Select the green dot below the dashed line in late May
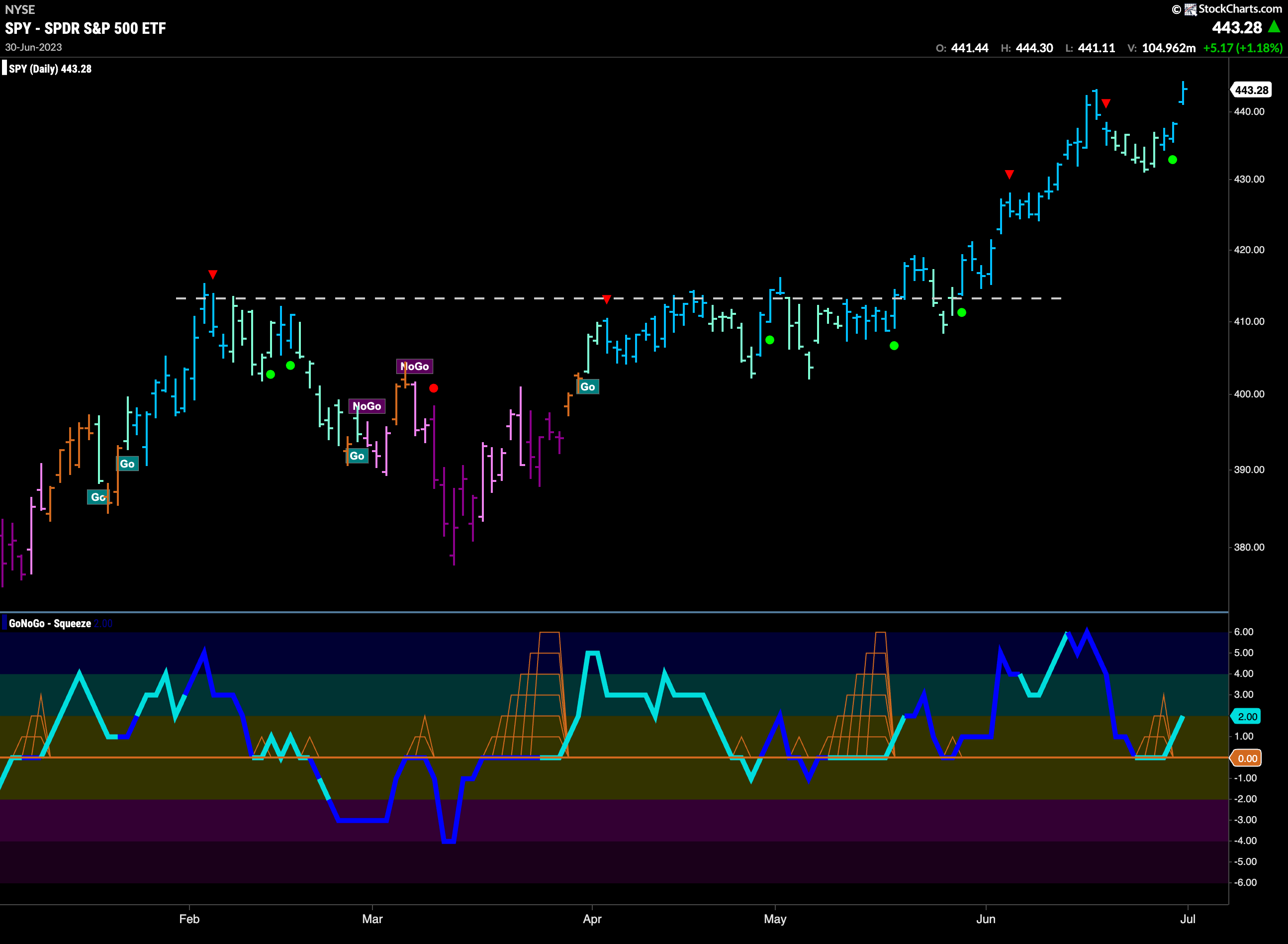This screenshot has width=1288, height=944. pyautogui.click(x=962, y=312)
